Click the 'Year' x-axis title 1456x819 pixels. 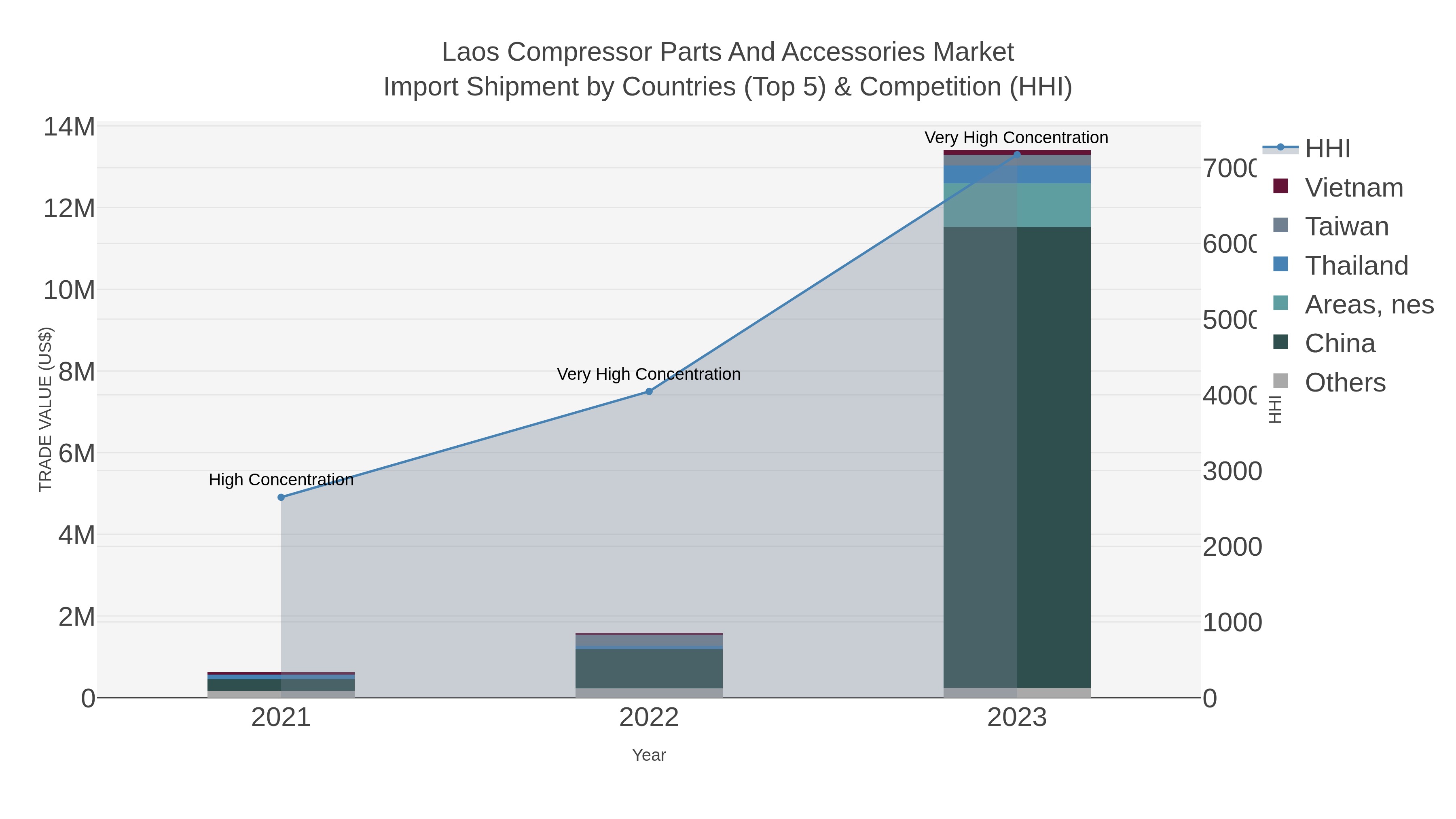click(x=649, y=755)
